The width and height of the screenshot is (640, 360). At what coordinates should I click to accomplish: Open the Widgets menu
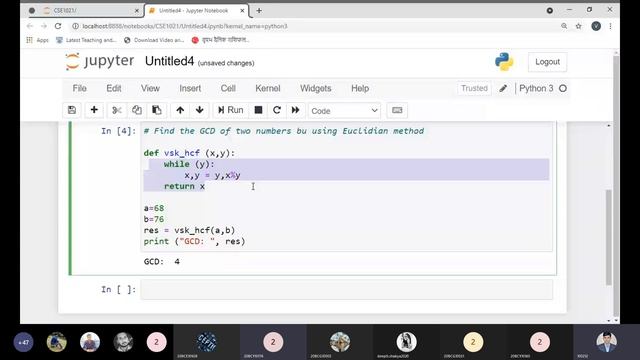[x=316, y=89]
